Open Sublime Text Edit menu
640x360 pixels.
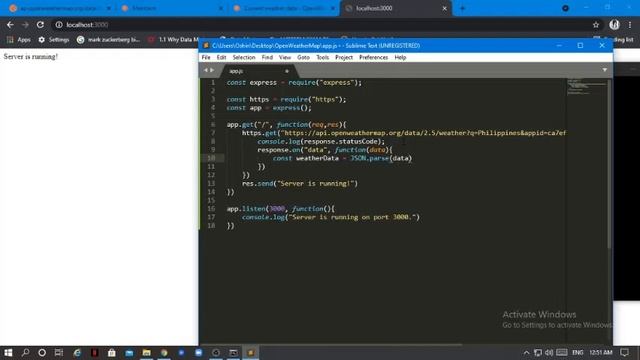221,58
